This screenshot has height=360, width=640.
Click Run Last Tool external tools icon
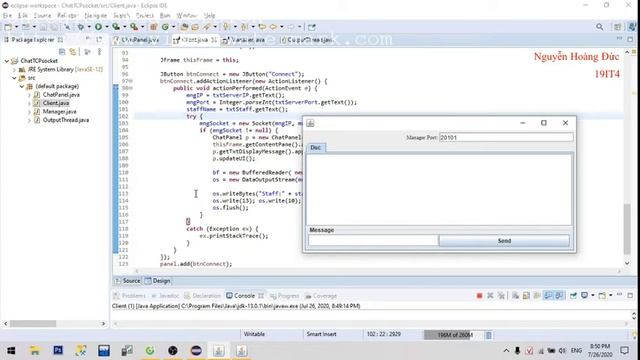(134, 27)
